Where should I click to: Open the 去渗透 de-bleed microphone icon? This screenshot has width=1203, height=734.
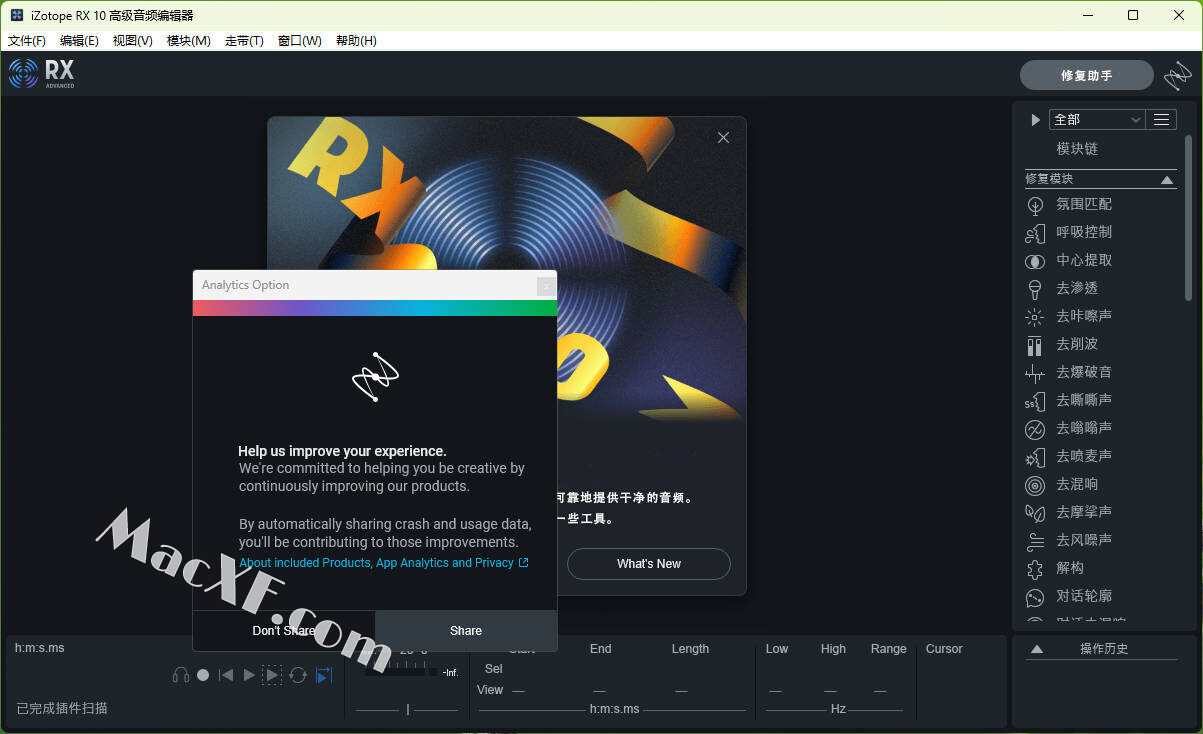1035,289
